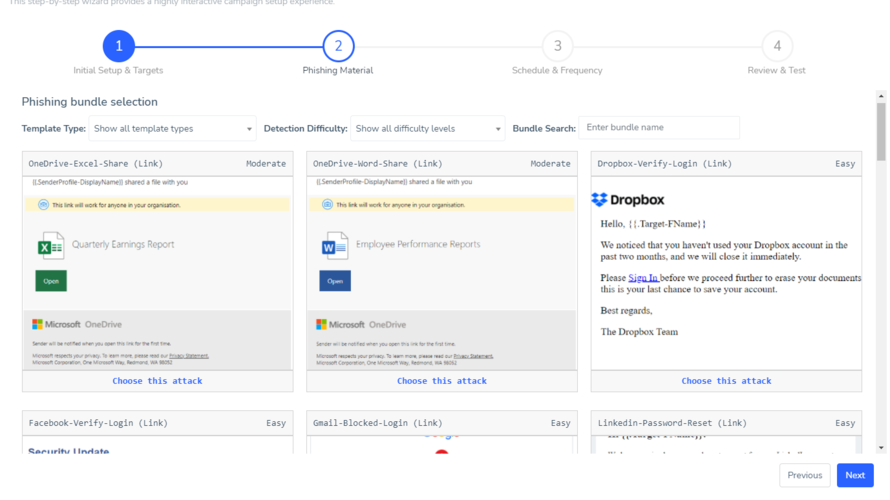The image size is (890, 500).
Task: Click OneDrive-Excel-Share (Link) title
Action: click(x=95, y=163)
